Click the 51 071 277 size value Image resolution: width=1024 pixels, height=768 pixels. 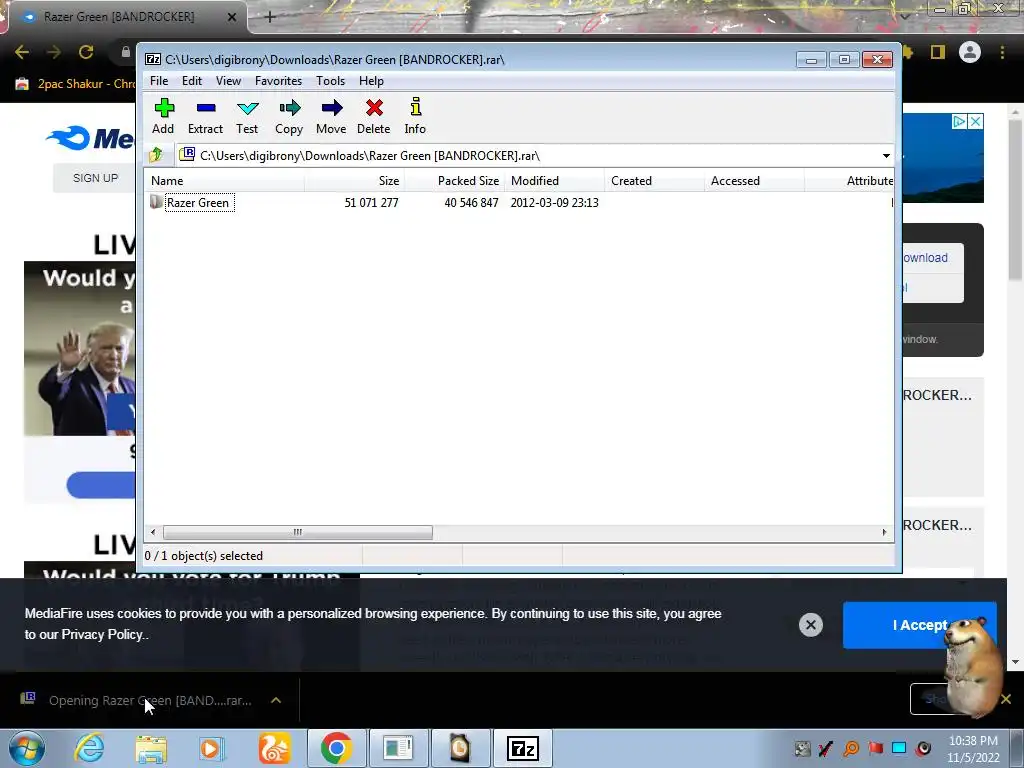pos(371,203)
